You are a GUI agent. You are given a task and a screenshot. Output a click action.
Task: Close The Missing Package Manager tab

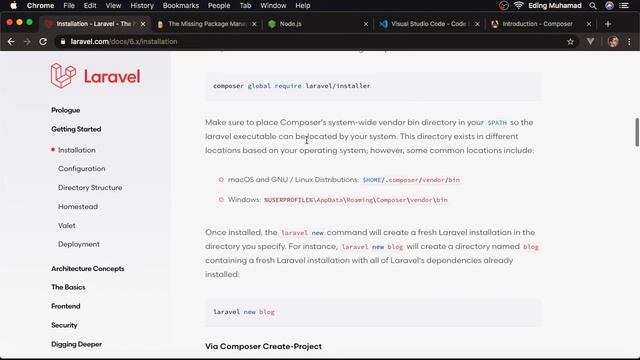(254, 24)
